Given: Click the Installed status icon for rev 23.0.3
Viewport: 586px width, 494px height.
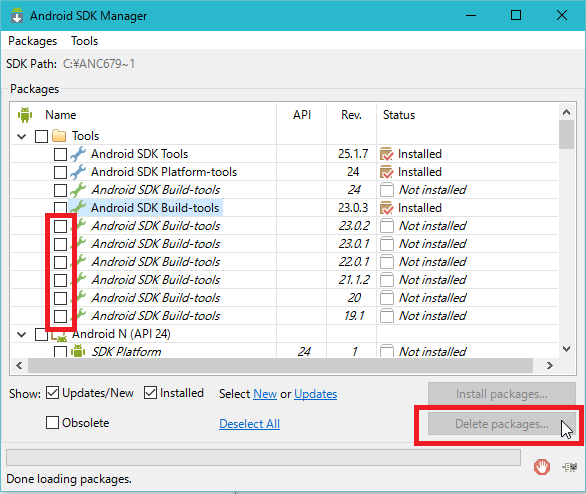Looking at the screenshot, I should point(387,207).
